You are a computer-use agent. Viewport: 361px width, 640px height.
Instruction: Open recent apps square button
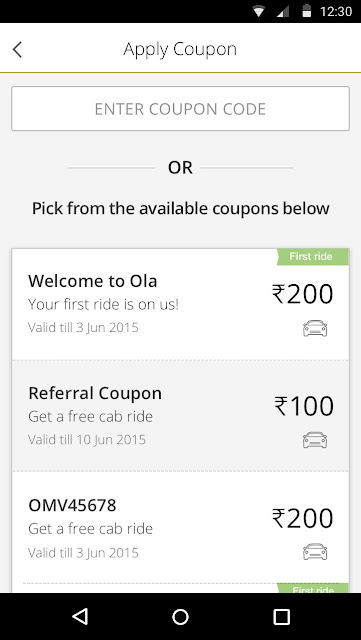coord(281,617)
